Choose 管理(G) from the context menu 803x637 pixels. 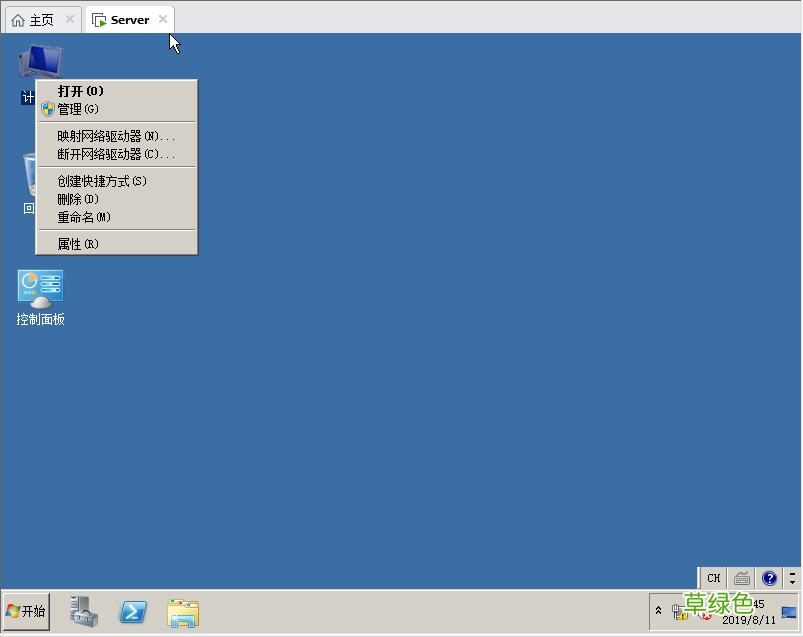(x=78, y=108)
